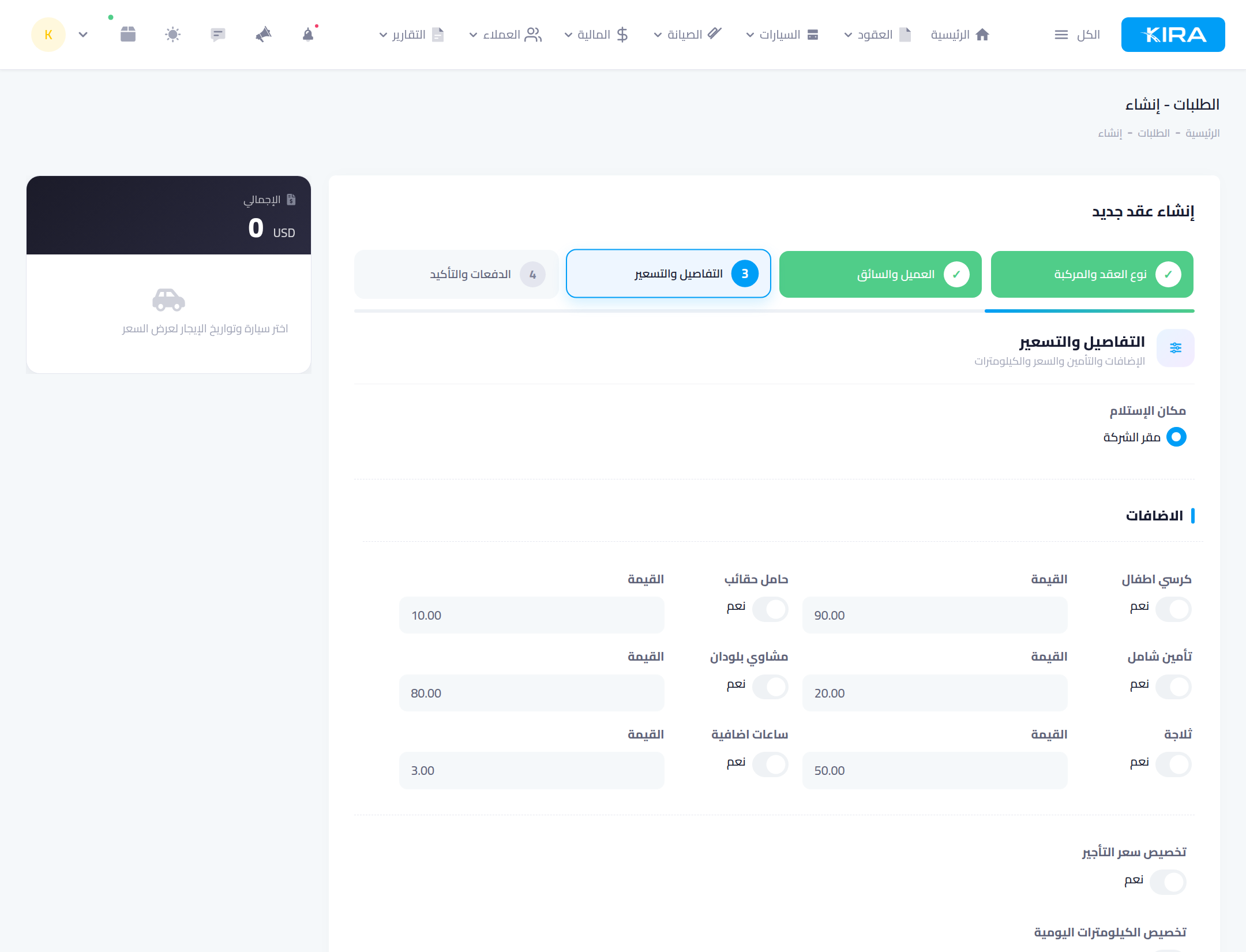Open the الكل menu item
This screenshot has width=1246, height=952.
(1077, 35)
